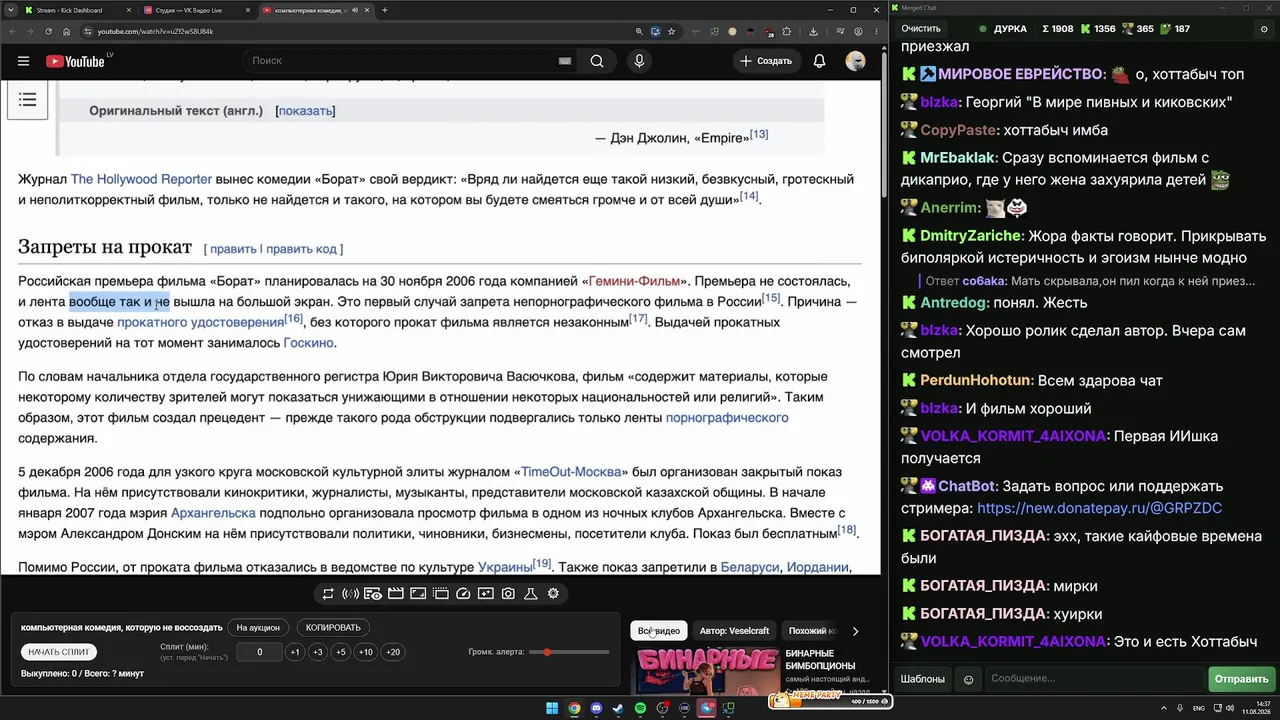This screenshot has width=1280, height=720.
Task: Take a screenshot with the camera icon
Action: pyautogui.click(x=508, y=594)
